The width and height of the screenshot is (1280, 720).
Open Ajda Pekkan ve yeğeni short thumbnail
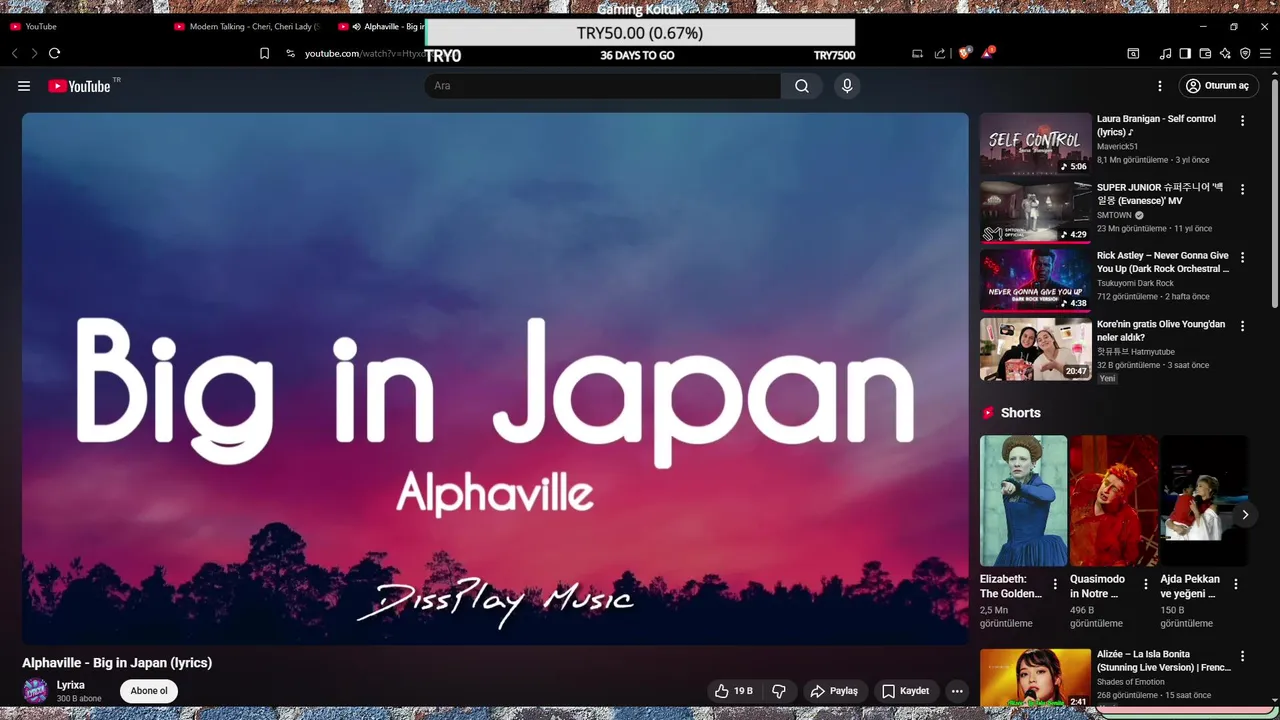1203,500
